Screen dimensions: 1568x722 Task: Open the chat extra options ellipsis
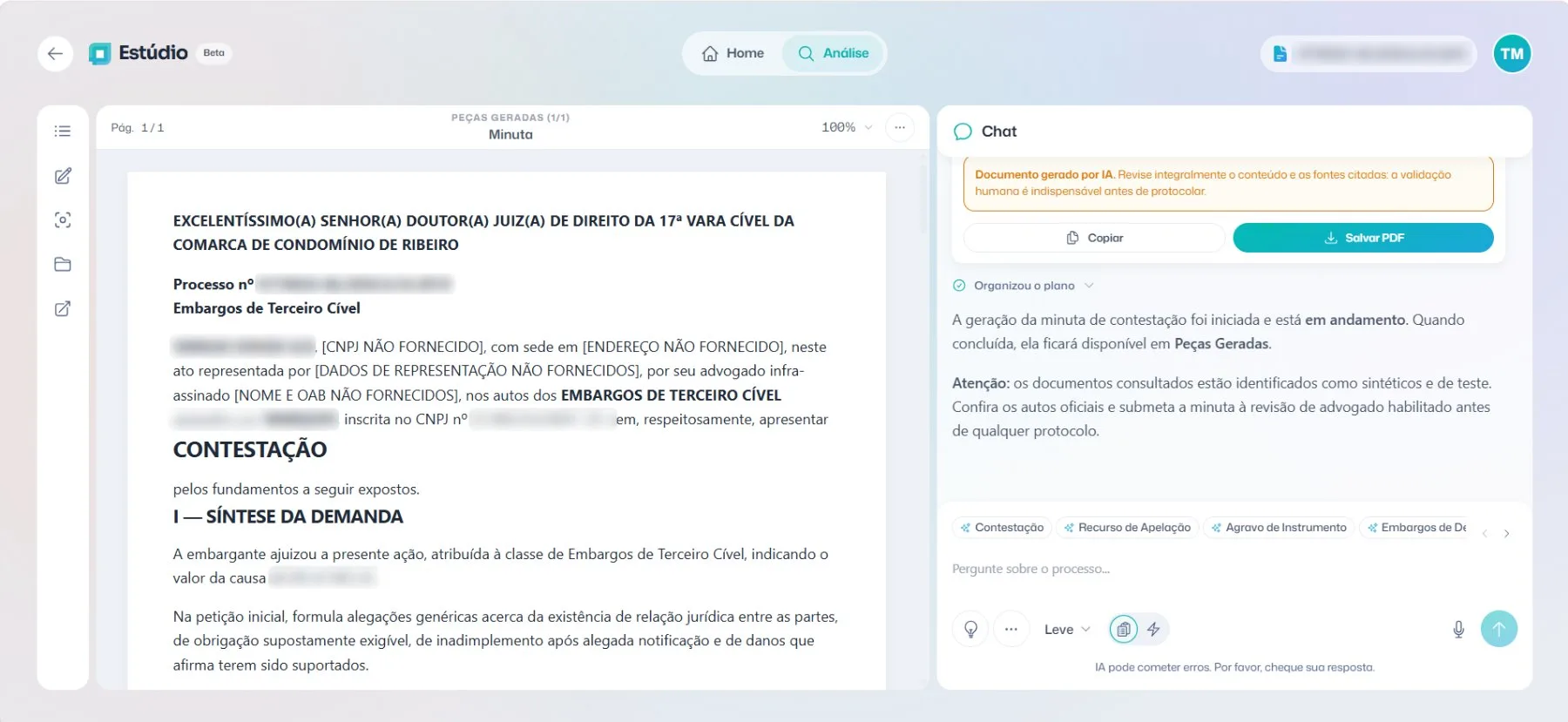coord(1010,629)
